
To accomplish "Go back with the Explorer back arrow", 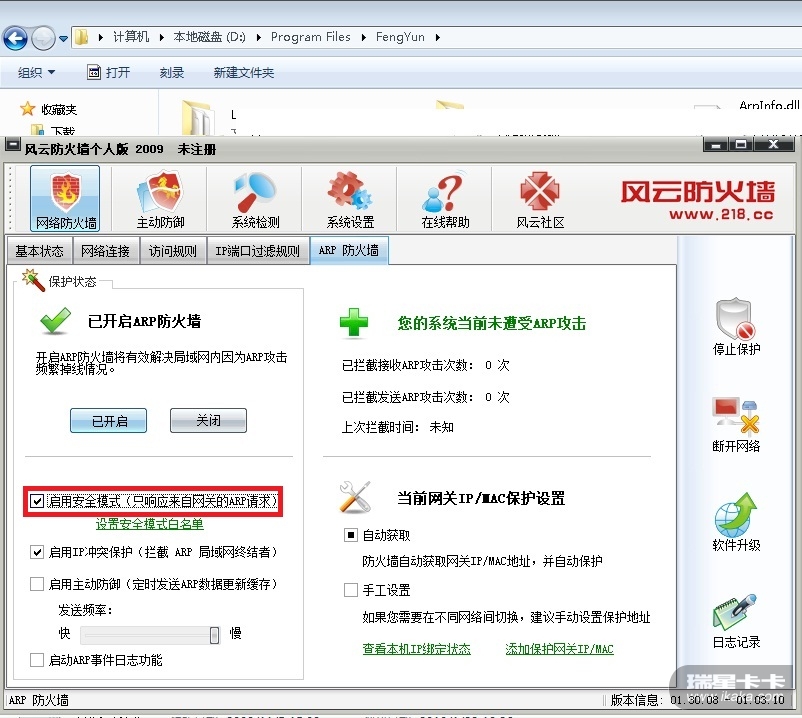I will [15, 38].
